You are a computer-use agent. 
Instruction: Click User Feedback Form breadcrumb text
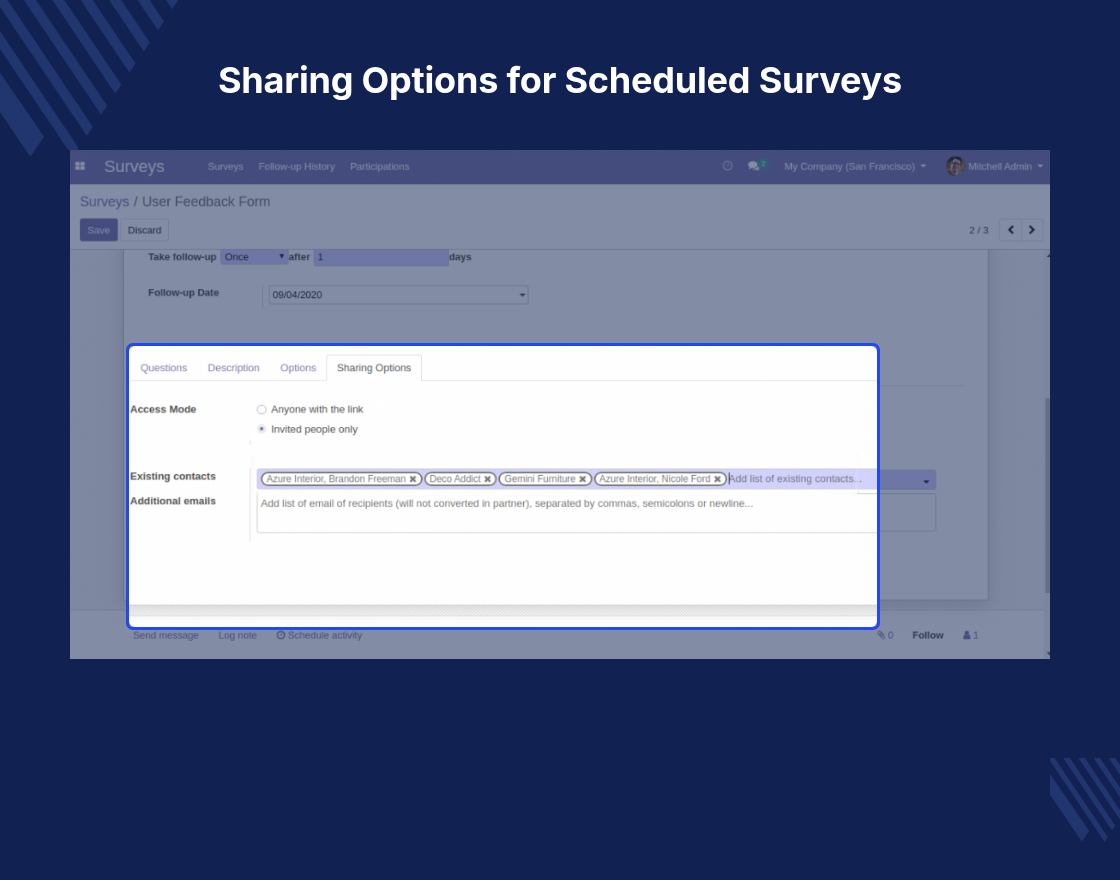(x=206, y=201)
